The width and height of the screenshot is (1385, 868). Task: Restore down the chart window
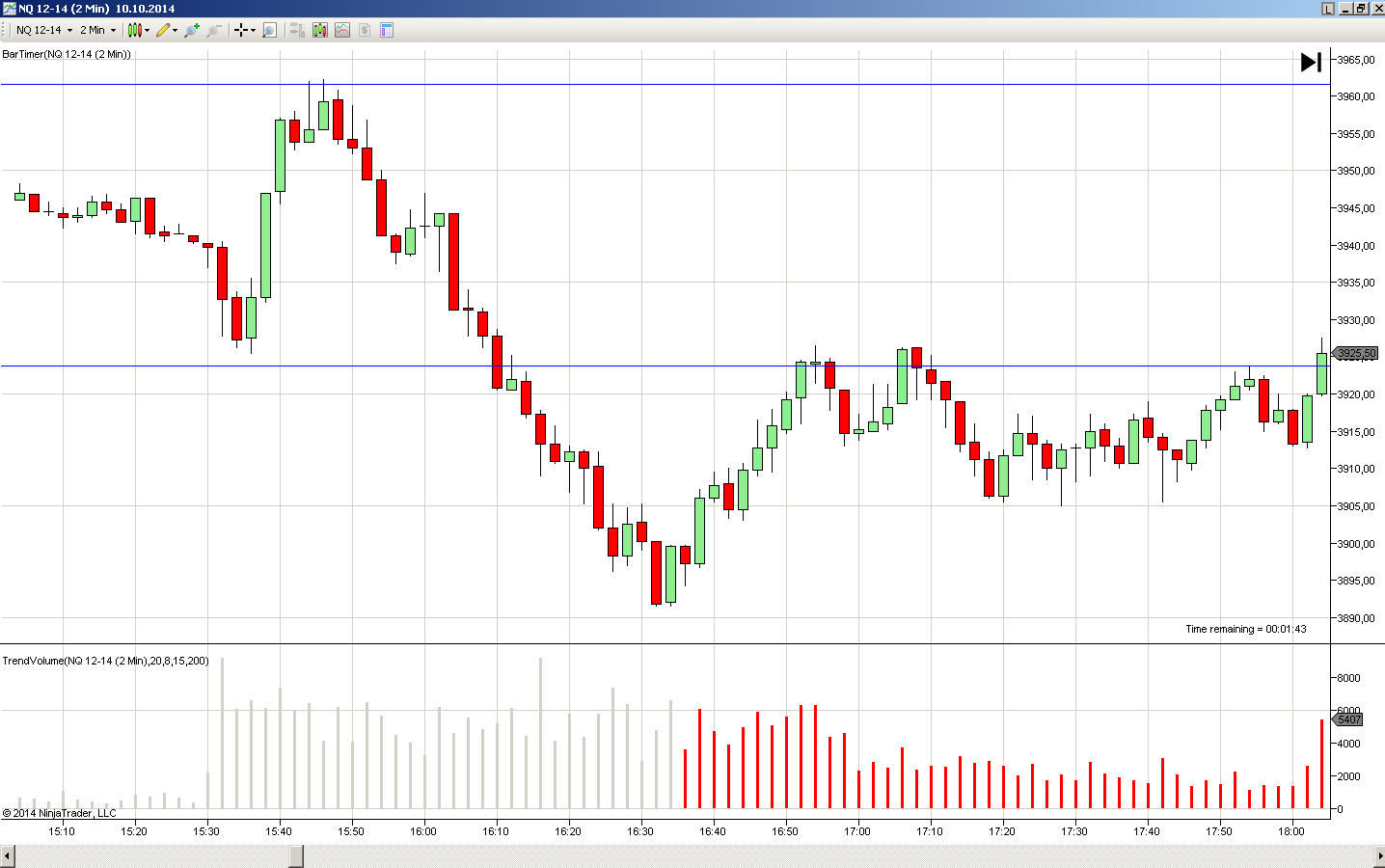click(x=1361, y=9)
